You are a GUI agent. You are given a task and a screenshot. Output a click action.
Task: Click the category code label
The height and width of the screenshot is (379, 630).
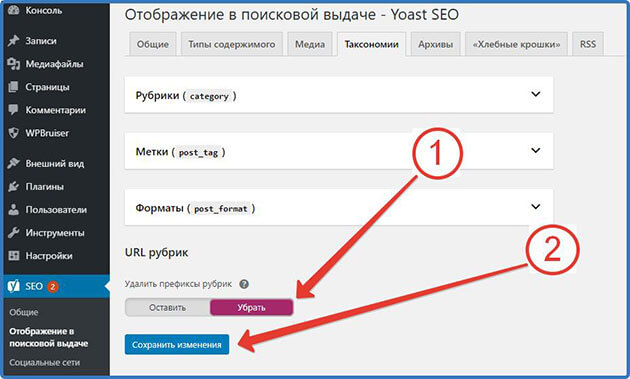[x=209, y=96]
